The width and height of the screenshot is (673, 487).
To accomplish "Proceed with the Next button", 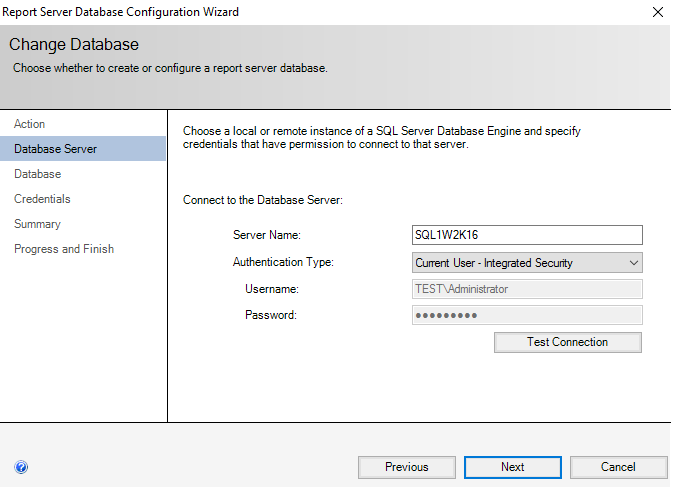I will tap(512, 467).
